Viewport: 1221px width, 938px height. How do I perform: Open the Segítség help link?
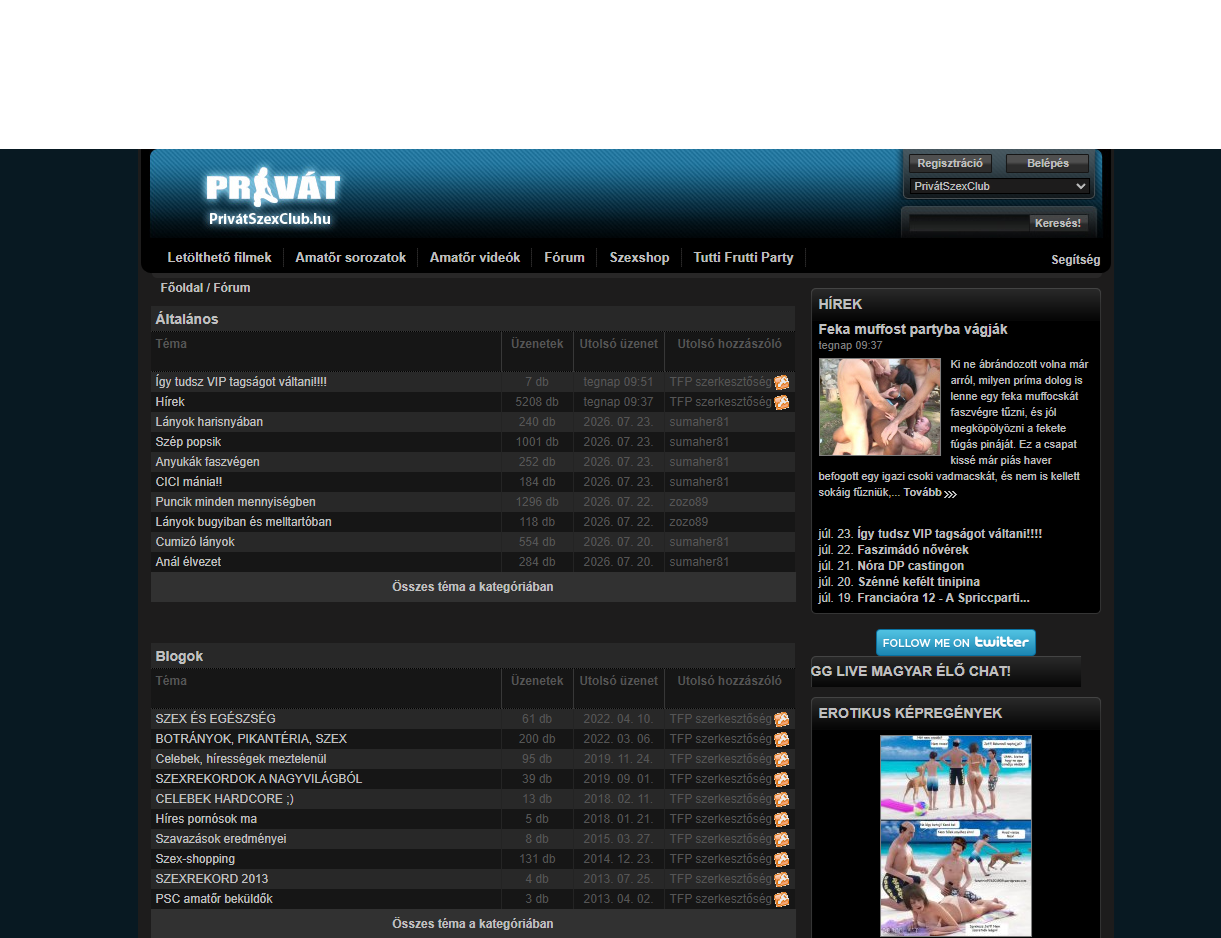[x=1075, y=260]
